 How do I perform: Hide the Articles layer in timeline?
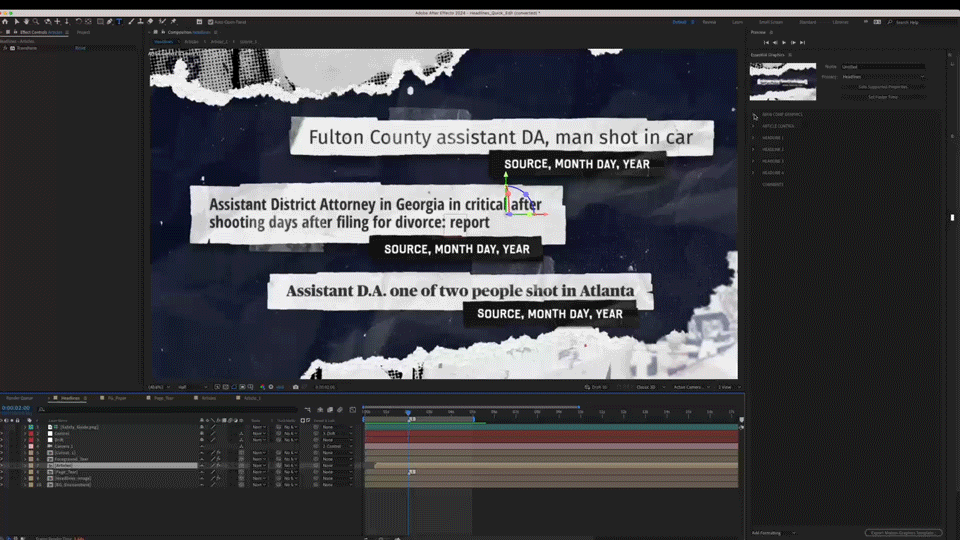pos(2,465)
